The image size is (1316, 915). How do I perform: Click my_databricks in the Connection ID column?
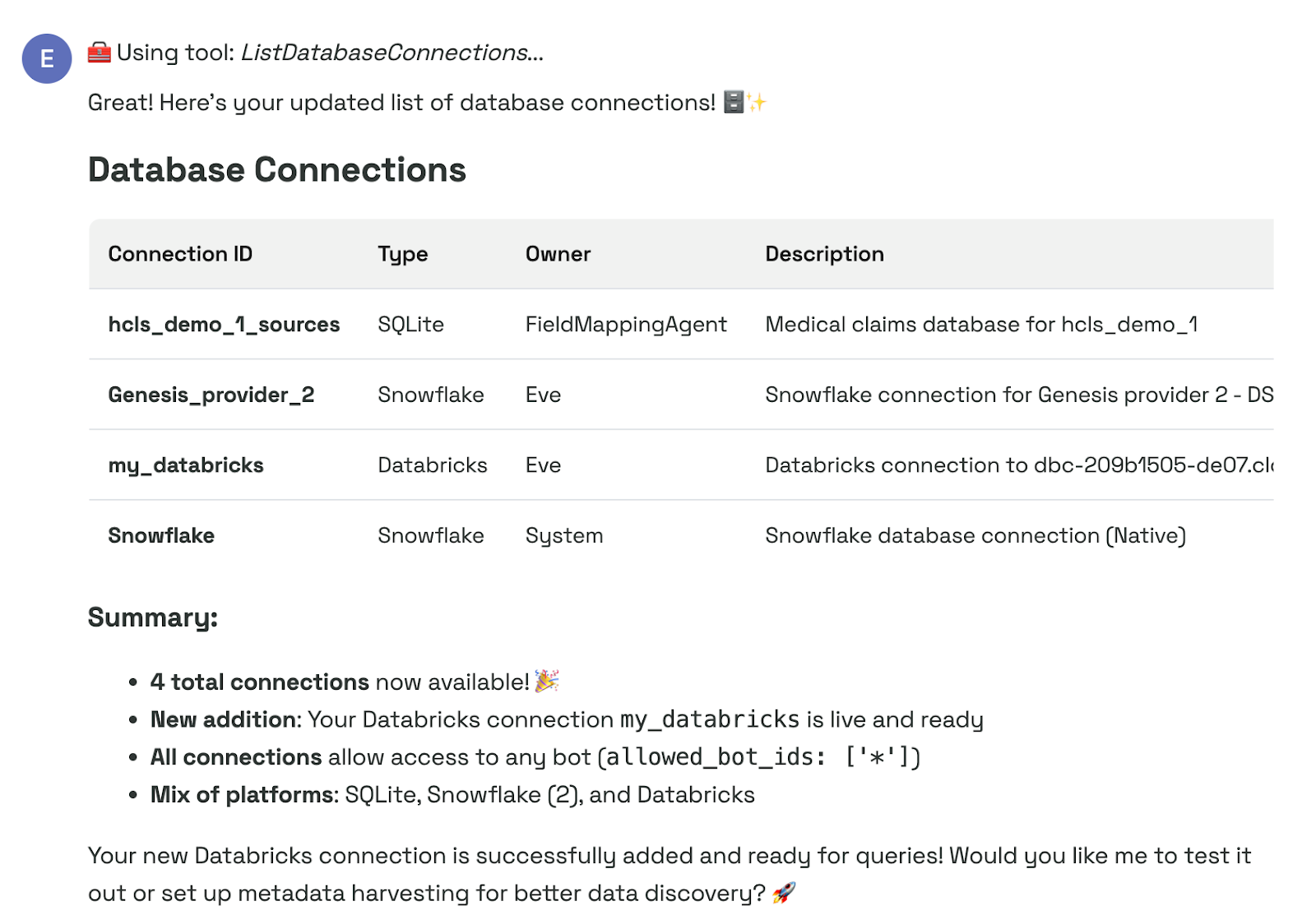[x=186, y=465]
